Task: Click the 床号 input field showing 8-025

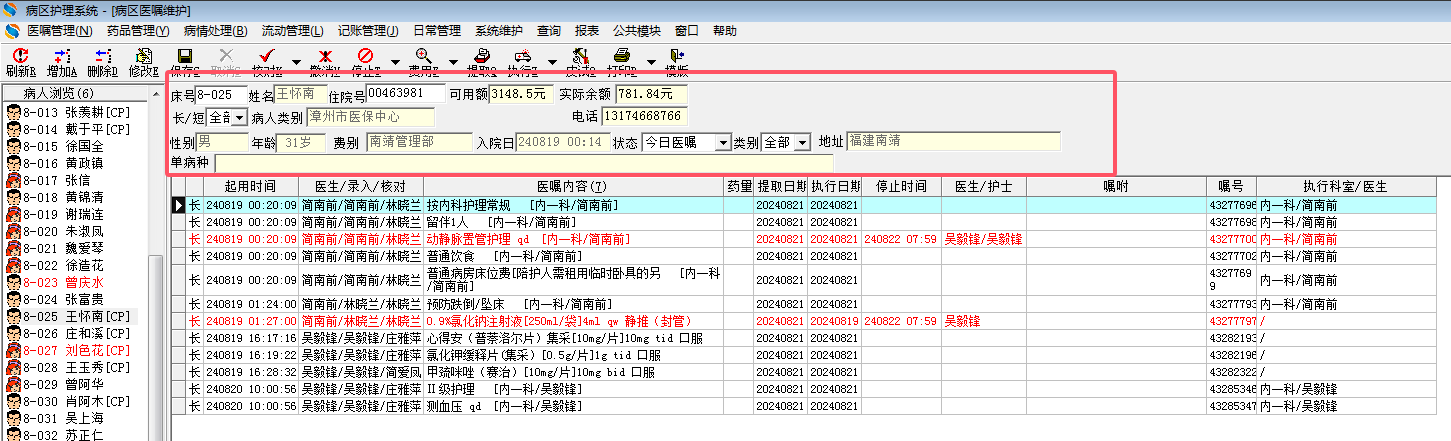Action: pos(221,95)
